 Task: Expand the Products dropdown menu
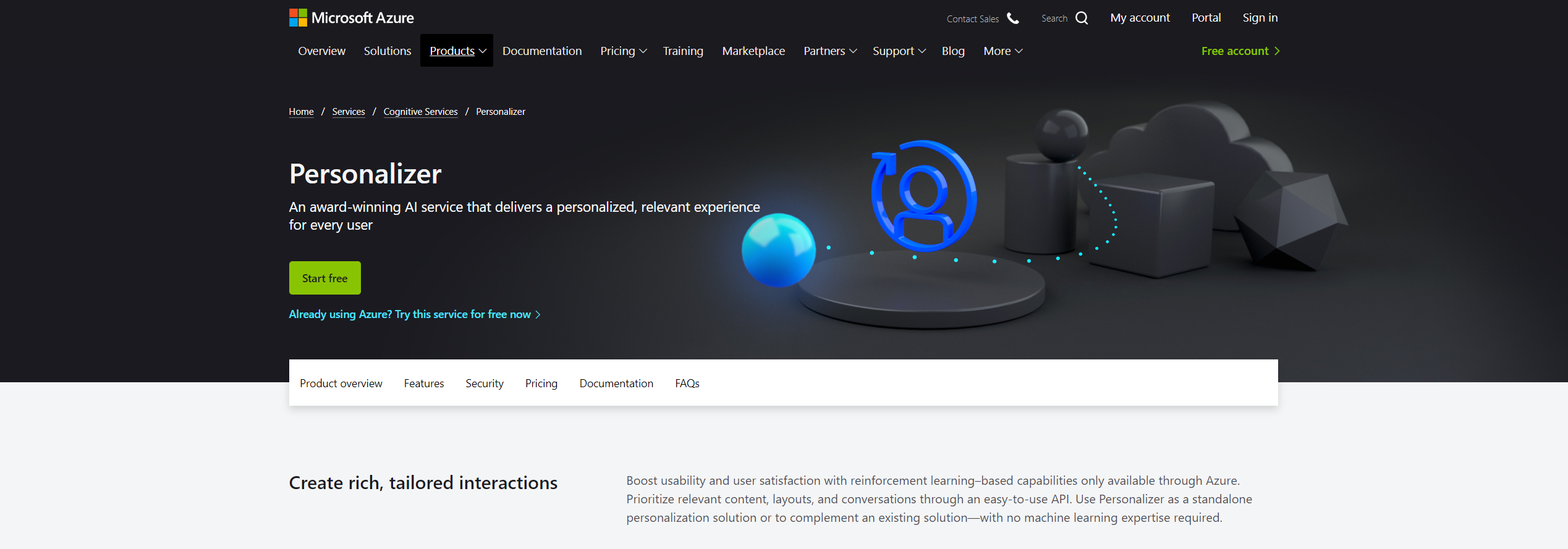[457, 51]
